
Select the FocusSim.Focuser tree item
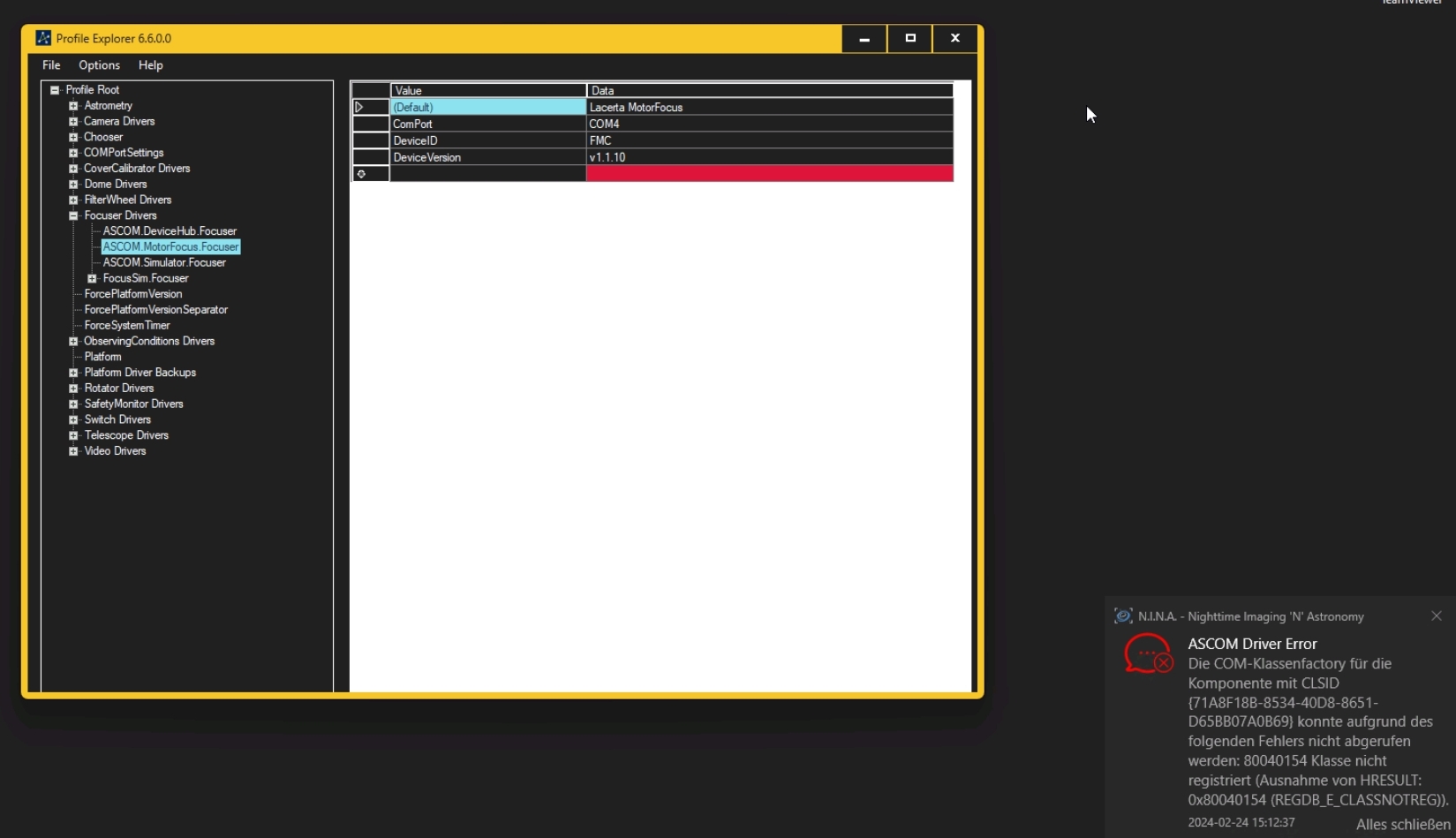[146, 278]
